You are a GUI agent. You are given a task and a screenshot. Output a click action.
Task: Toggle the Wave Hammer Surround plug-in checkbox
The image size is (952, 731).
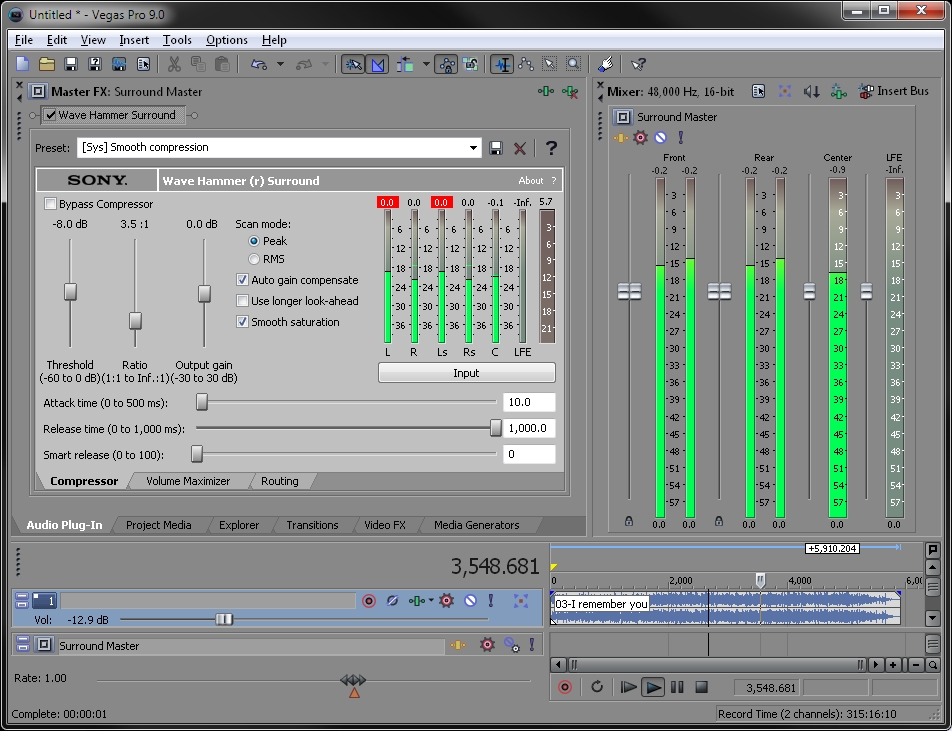pyautogui.click(x=51, y=115)
